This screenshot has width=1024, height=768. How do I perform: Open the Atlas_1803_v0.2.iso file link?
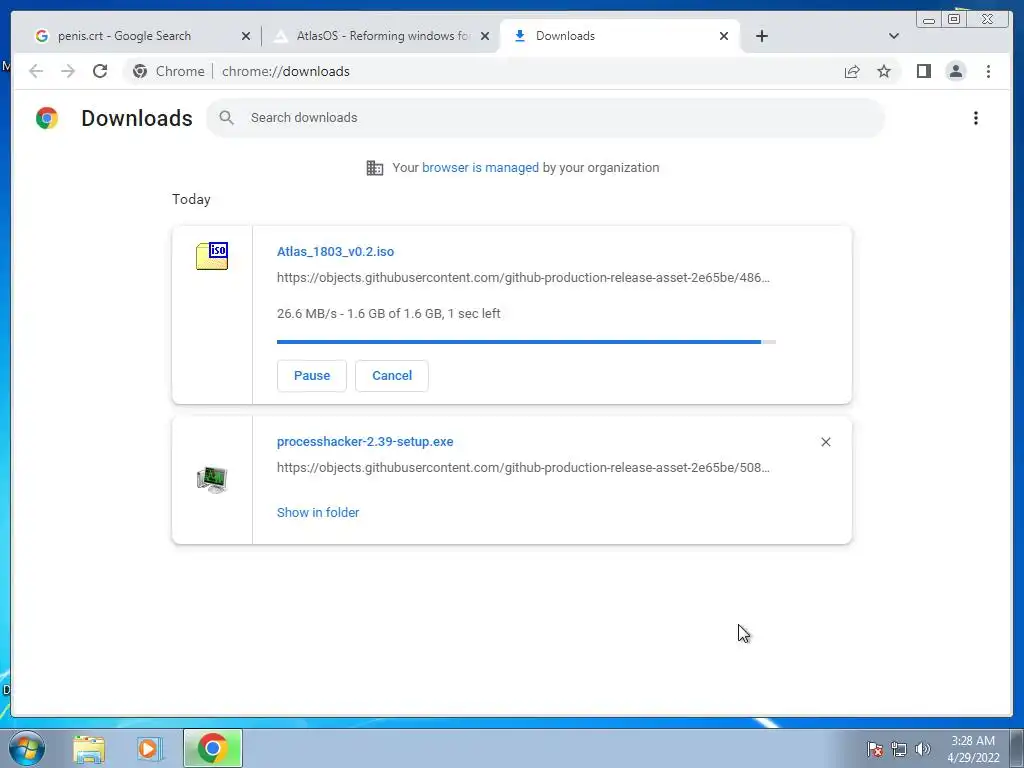(x=335, y=251)
